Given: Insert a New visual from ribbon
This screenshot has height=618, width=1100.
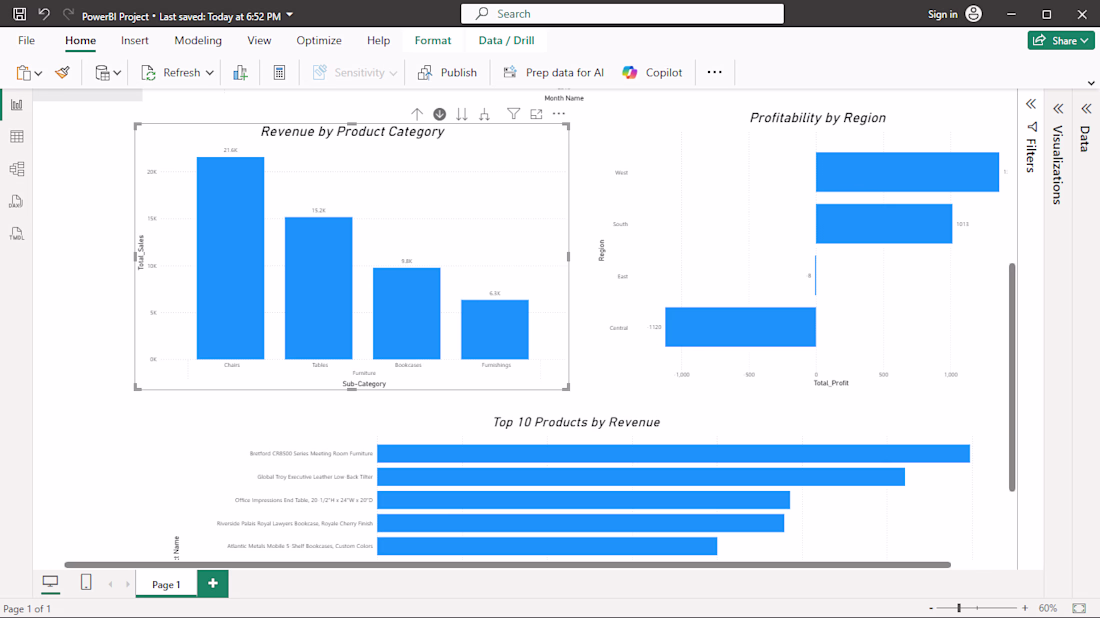Looking at the screenshot, I should [240, 72].
